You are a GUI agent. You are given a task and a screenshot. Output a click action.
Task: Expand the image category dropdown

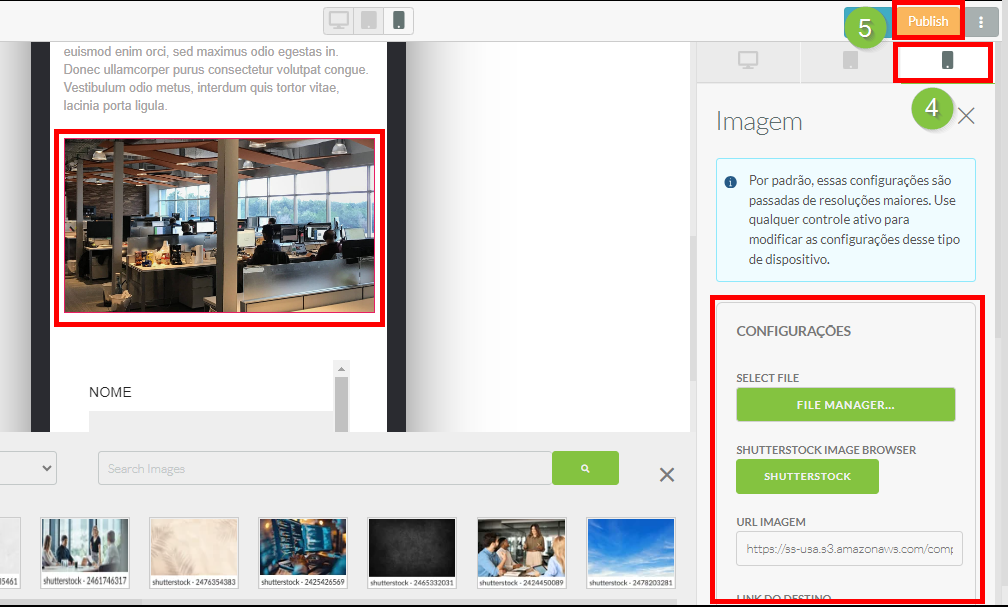coord(28,468)
